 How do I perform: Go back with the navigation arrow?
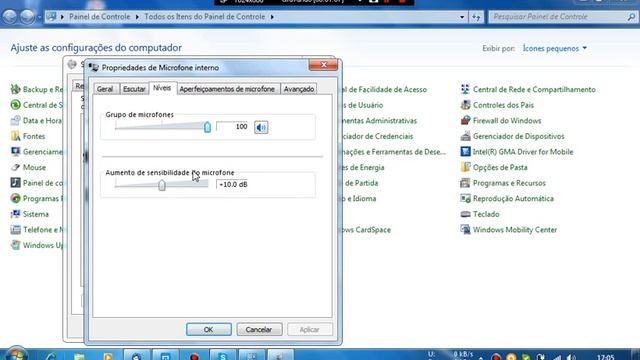10,17
